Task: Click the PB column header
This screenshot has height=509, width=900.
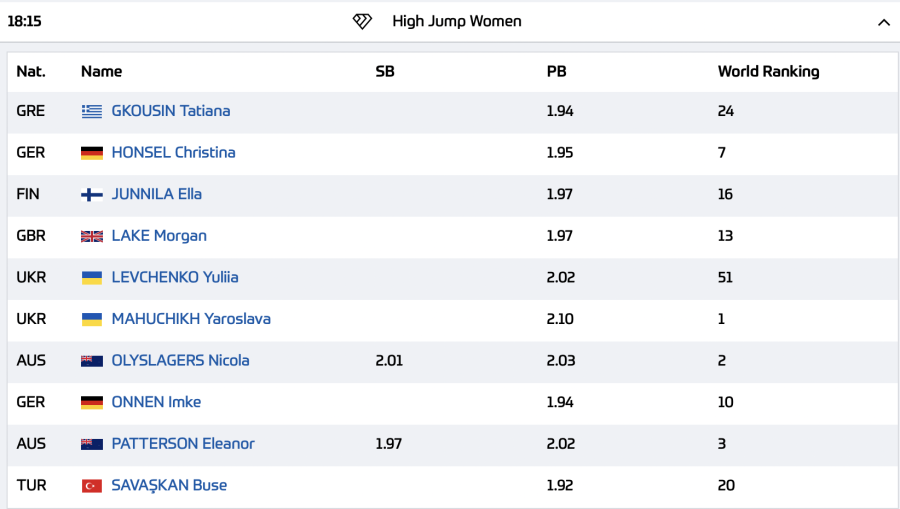Action: pos(556,72)
